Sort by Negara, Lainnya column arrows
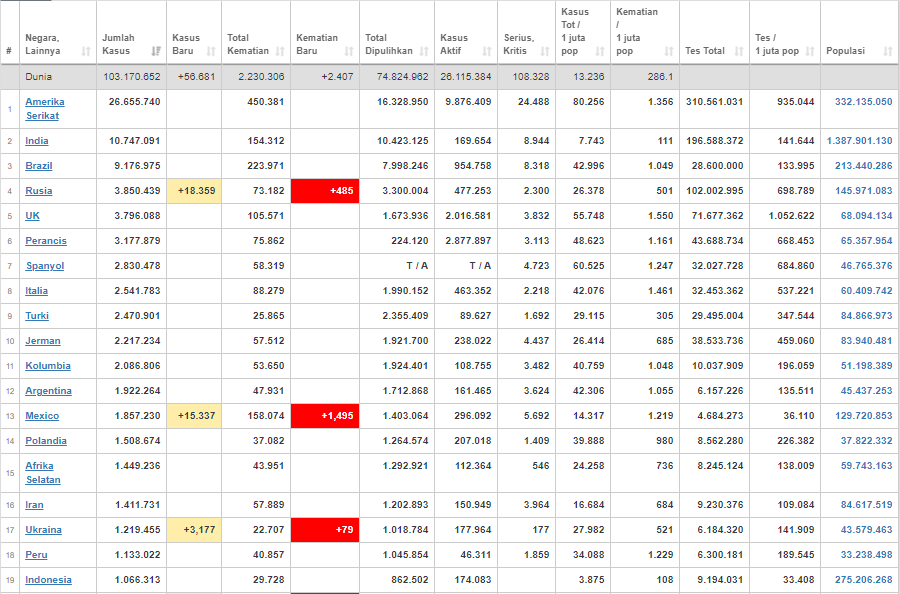 (86, 51)
